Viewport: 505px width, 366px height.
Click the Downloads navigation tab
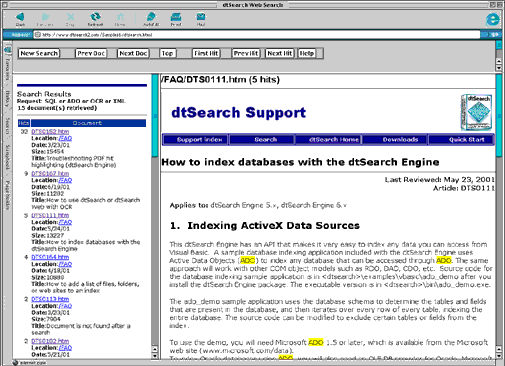[x=394, y=139]
